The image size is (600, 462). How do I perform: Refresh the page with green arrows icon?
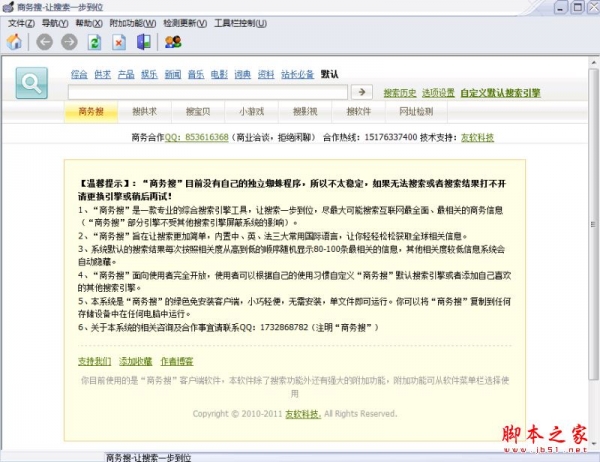pos(94,42)
